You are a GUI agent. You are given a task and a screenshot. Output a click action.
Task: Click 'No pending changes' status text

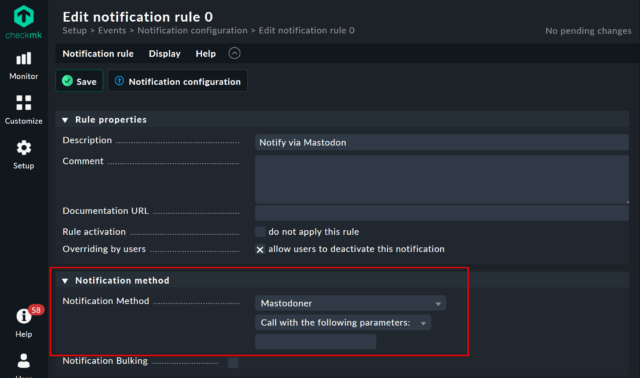pyautogui.click(x=588, y=31)
